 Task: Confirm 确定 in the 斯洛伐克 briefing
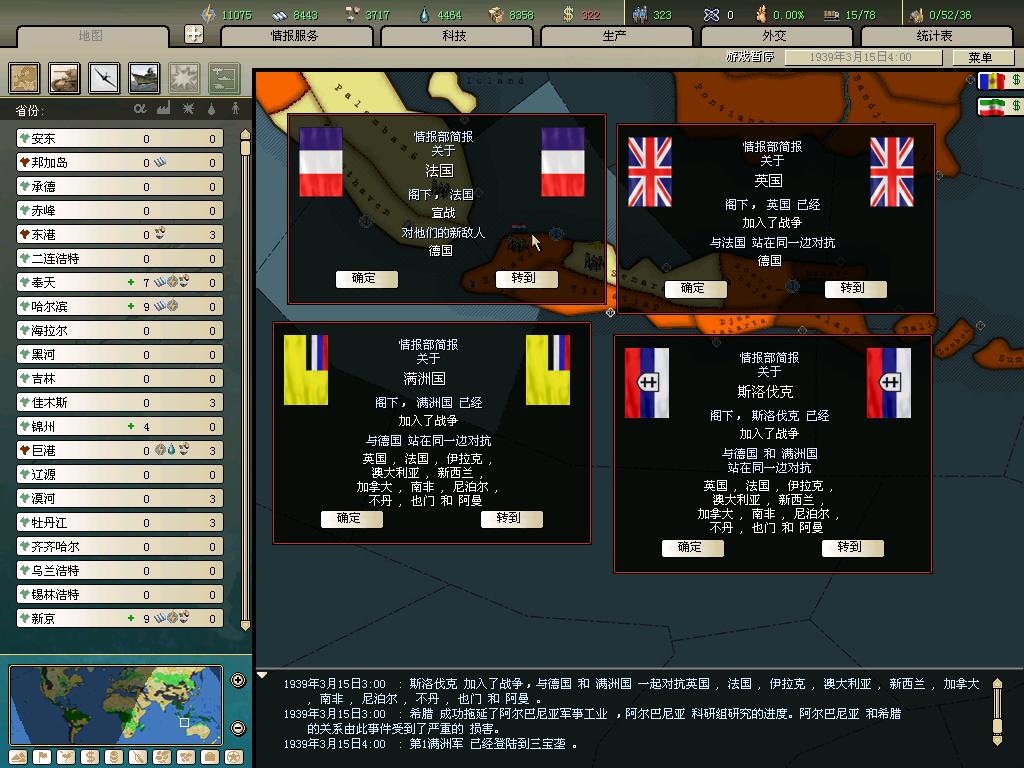pos(692,548)
